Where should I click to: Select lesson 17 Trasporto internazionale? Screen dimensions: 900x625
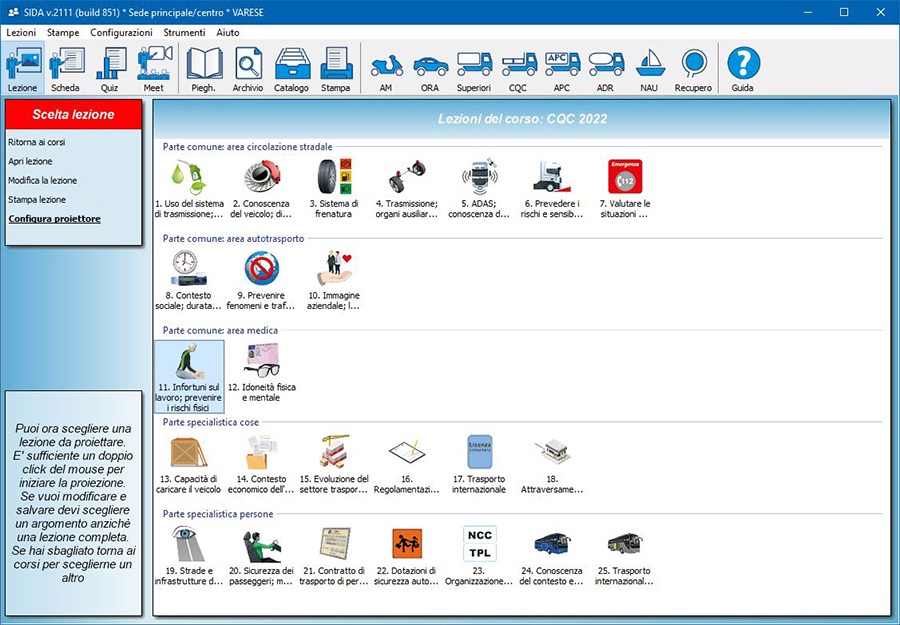click(479, 464)
